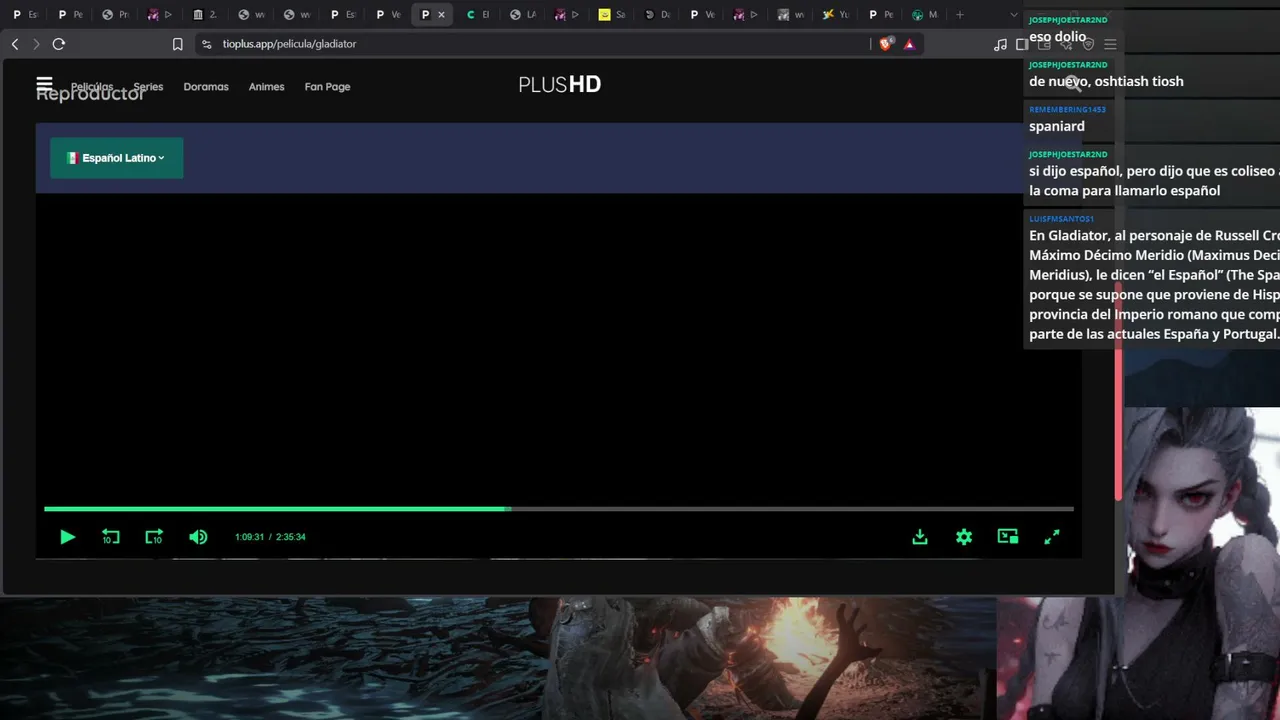Image resolution: width=1280 pixels, height=720 pixels.
Task: Open the Fan Page link
Action: (x=328, y=87)
